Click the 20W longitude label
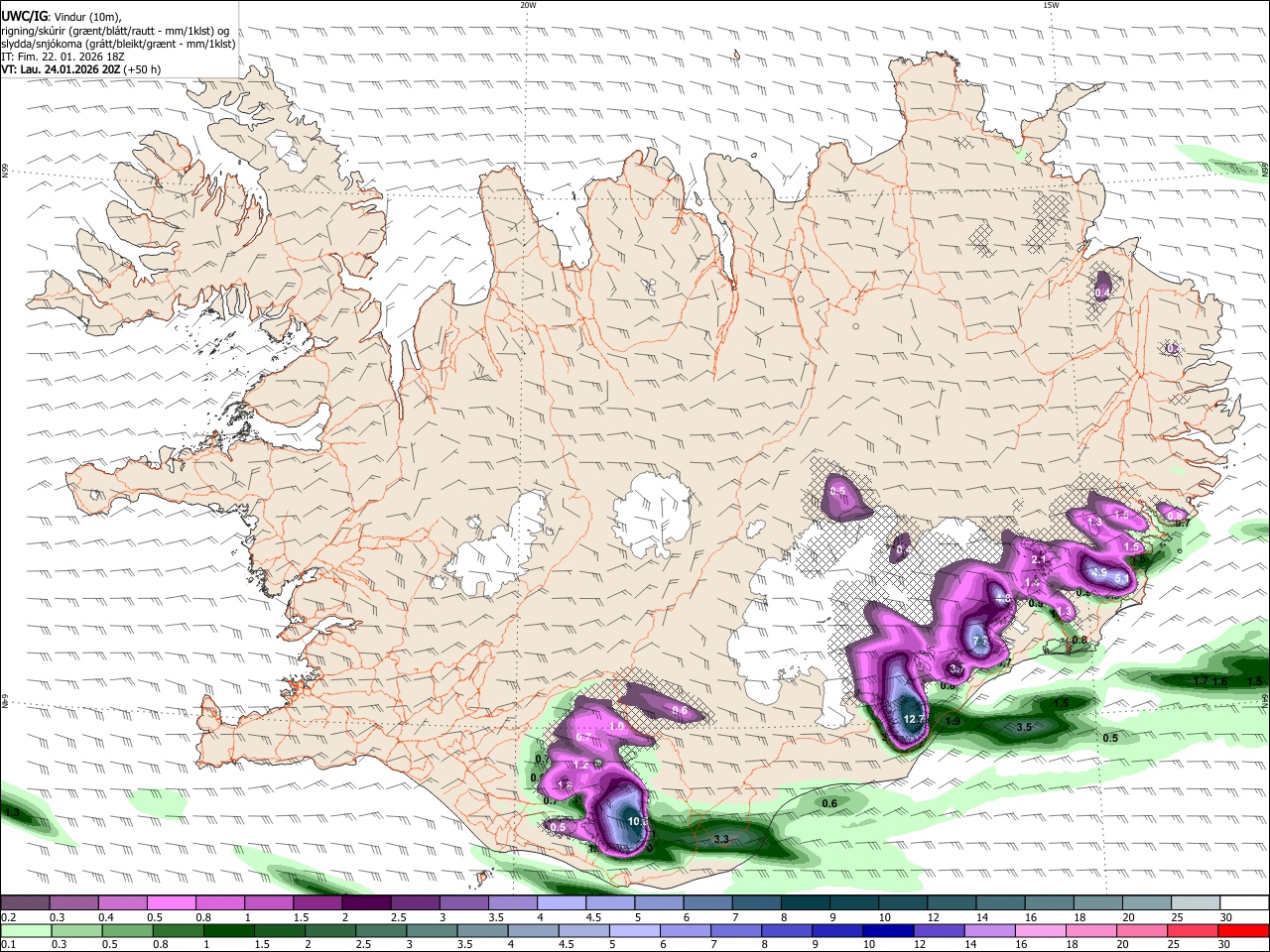The width and height of the screenshot is (1270, 952). point(528,5)
